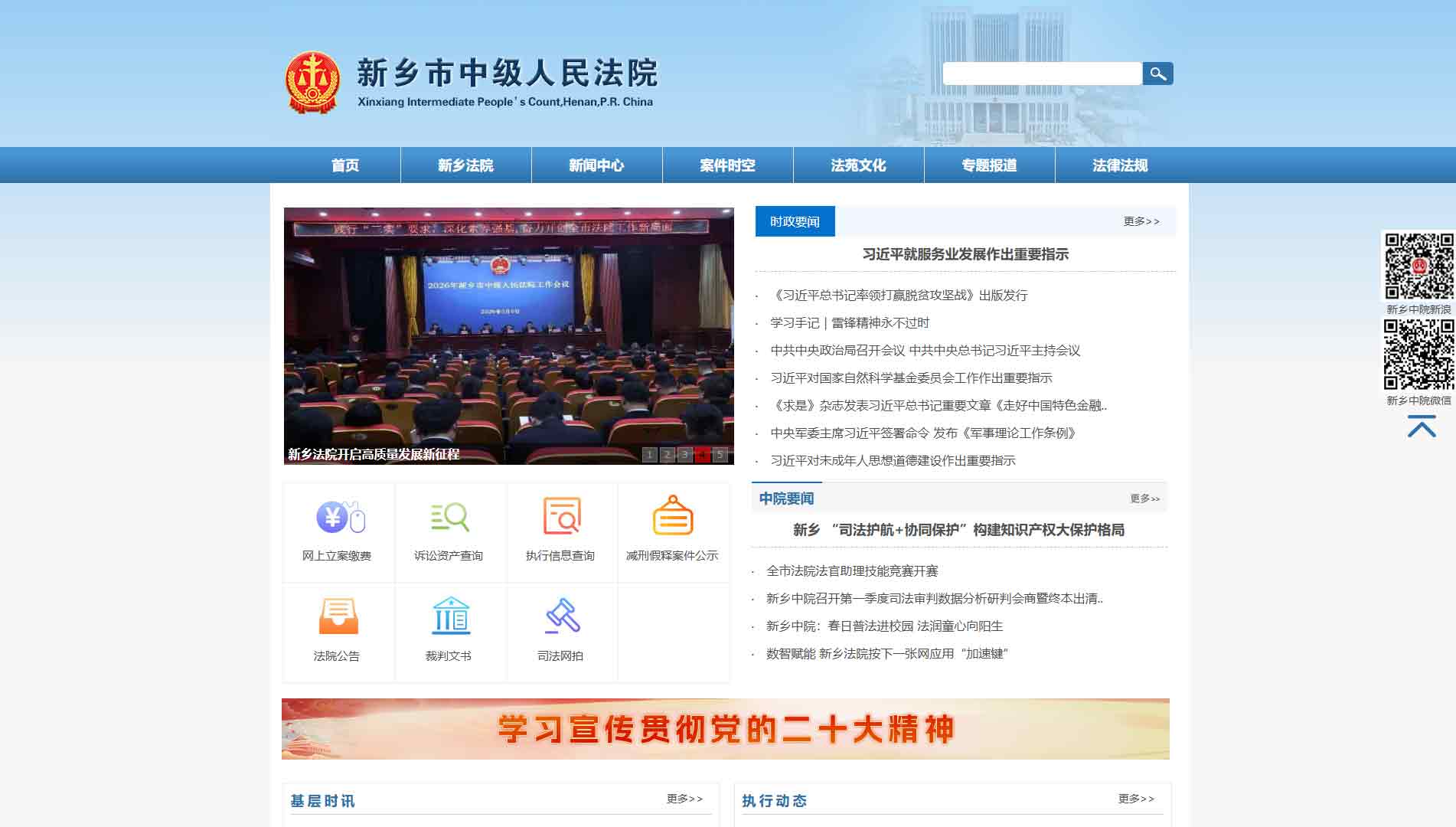The height and width of the screenshot is (827, 1456).
Task: Open 新乡中院：春日普法进校园 article
Action: pos(884,626)
